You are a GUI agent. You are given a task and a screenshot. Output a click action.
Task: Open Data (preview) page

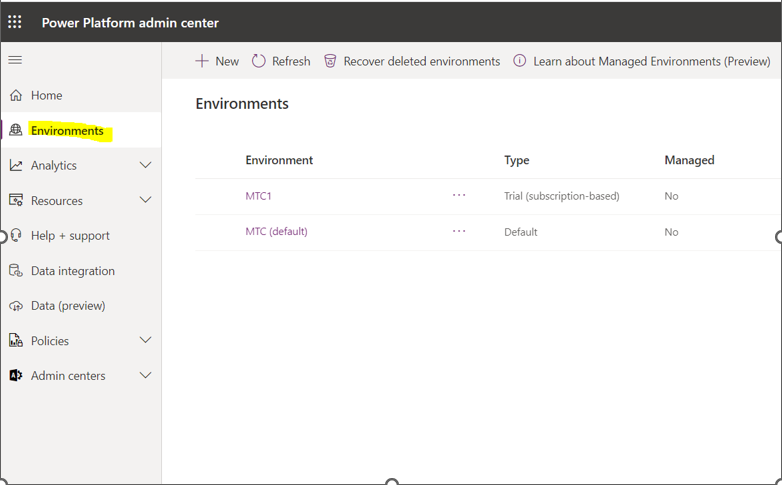tap(68, 306)
